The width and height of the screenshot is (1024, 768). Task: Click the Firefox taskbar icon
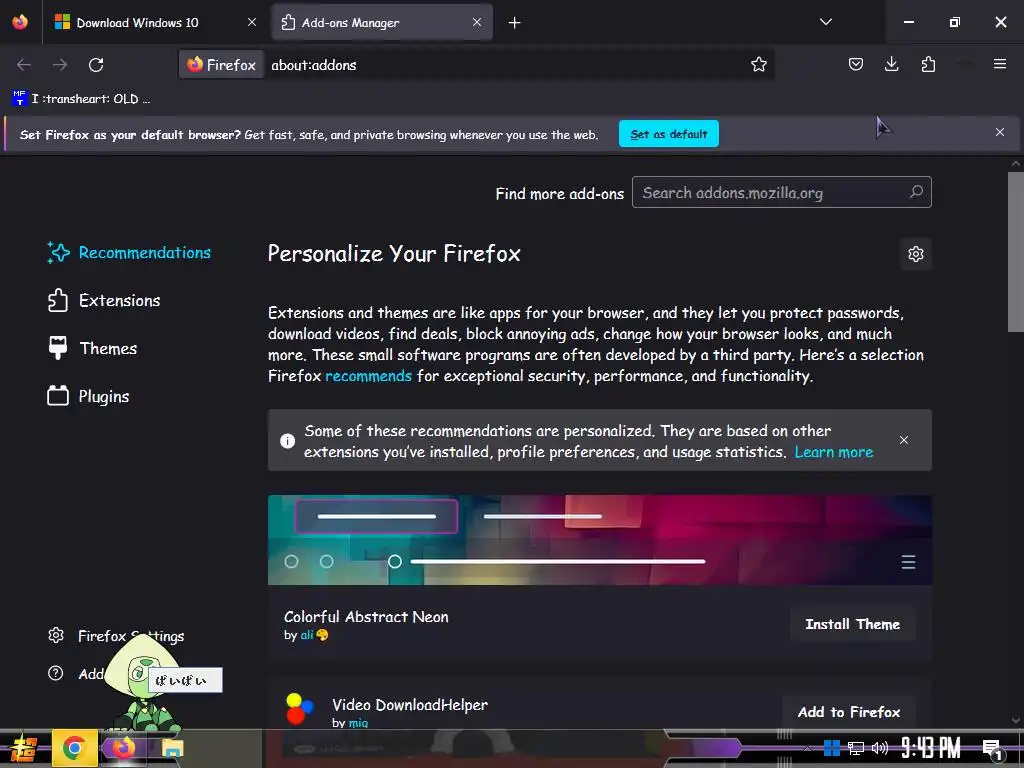123,748
